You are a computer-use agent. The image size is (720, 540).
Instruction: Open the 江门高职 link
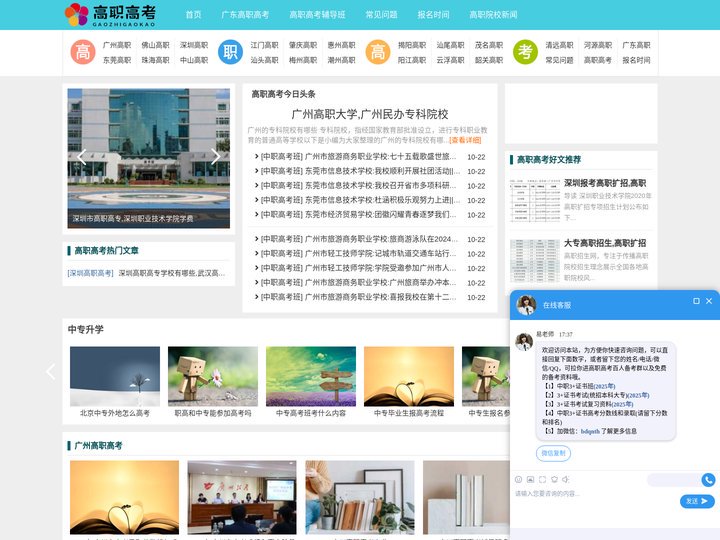[x=264, y=45]
